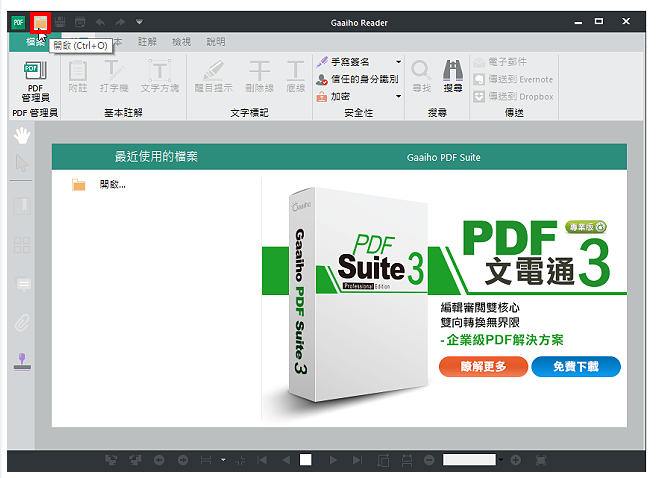The width and height of the screenshot is (659, 478).
Task: Switch to the 註解 tab
Action: tap(147, 42)
